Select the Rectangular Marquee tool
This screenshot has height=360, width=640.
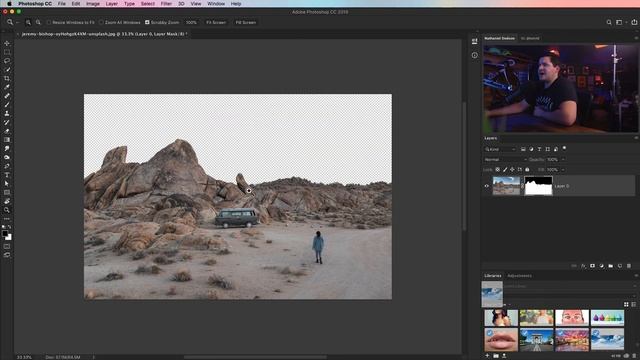click(7, 52)
